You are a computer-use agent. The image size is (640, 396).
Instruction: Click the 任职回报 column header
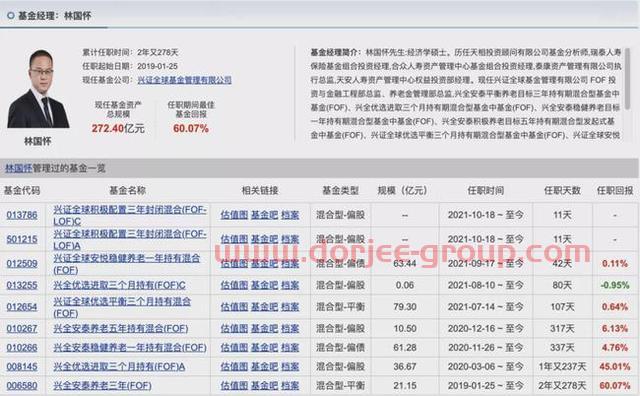click(x=615, y=190)
